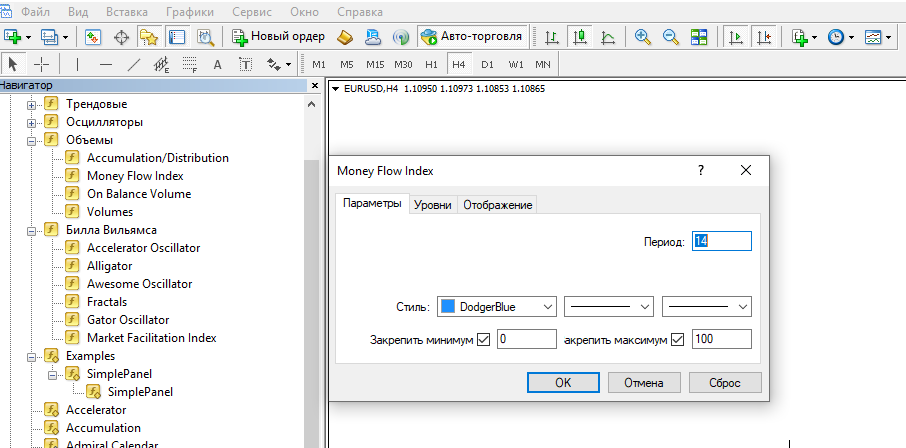
Task: Toggle chart shift icon
Action: (x=764, y=37)
